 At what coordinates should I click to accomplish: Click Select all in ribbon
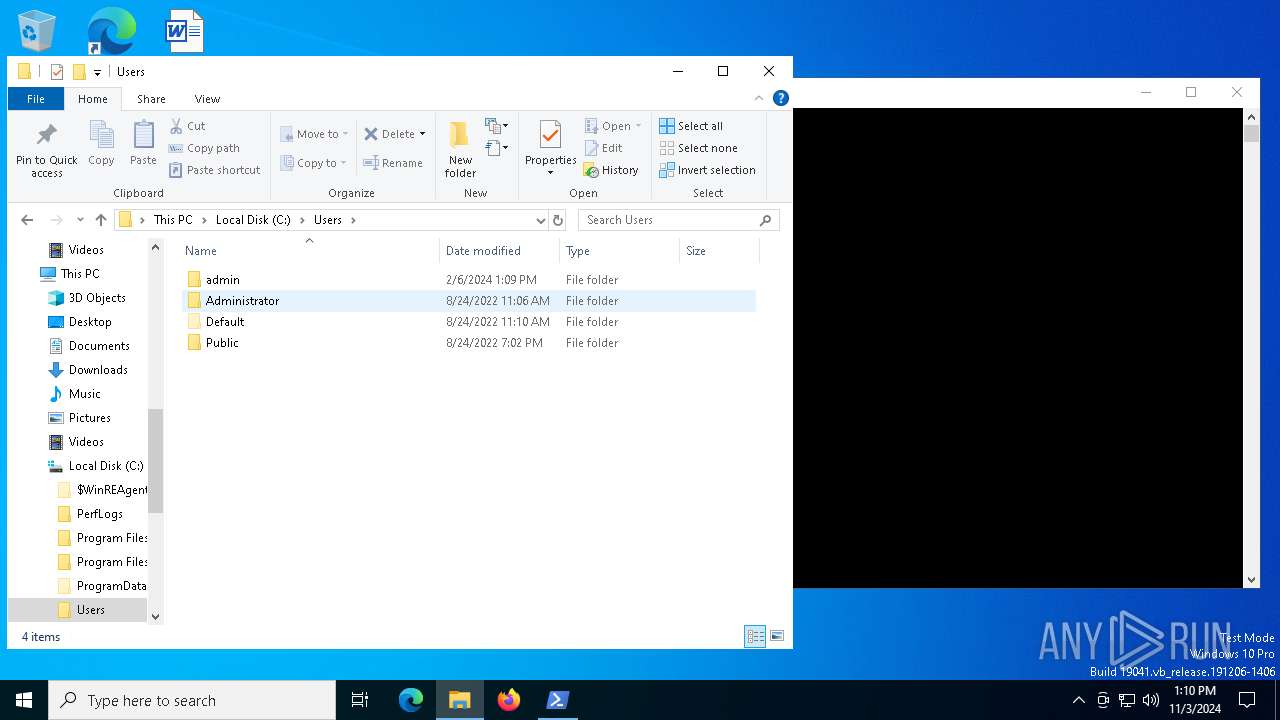[691, 126]
